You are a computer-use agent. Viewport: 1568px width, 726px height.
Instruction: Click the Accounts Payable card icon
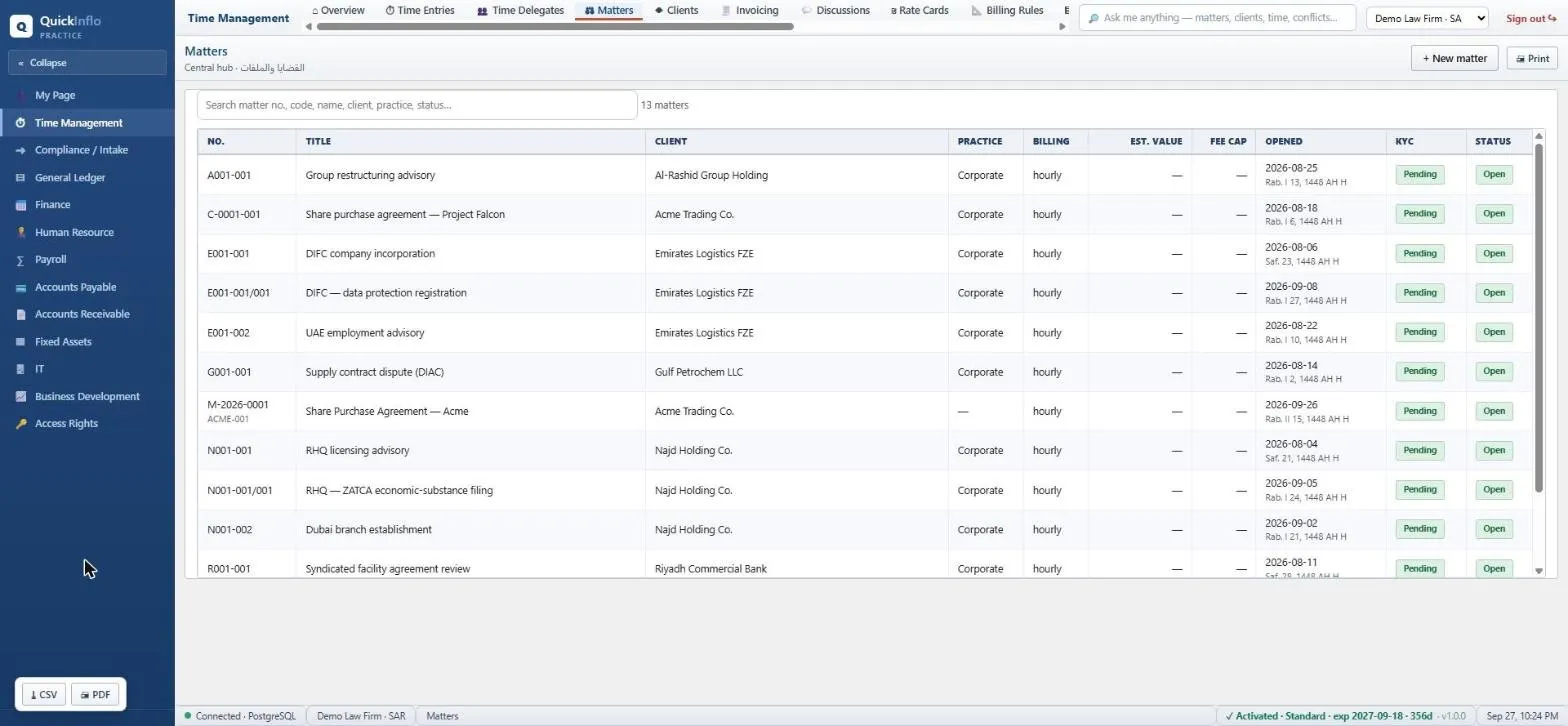coord(21,287)
